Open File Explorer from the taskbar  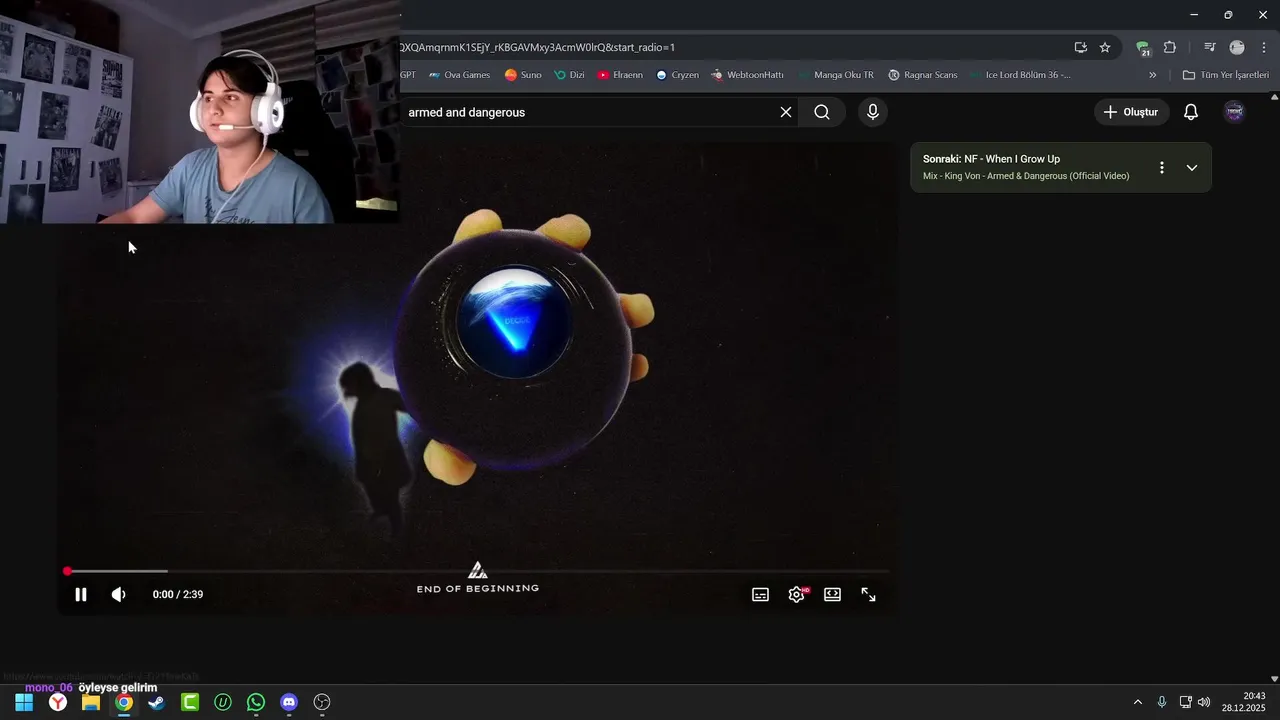pyautogui.click(x=91, y=702)
